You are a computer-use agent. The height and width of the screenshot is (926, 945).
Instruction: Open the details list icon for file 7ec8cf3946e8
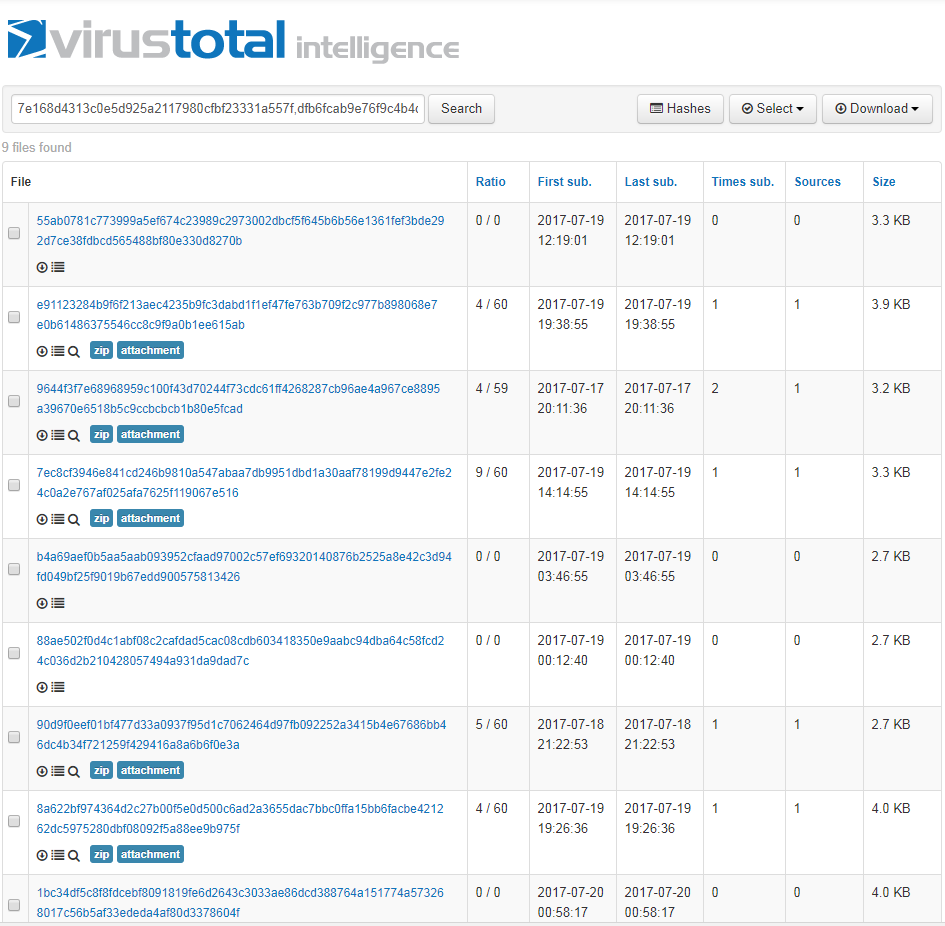(x=58, y=519)
